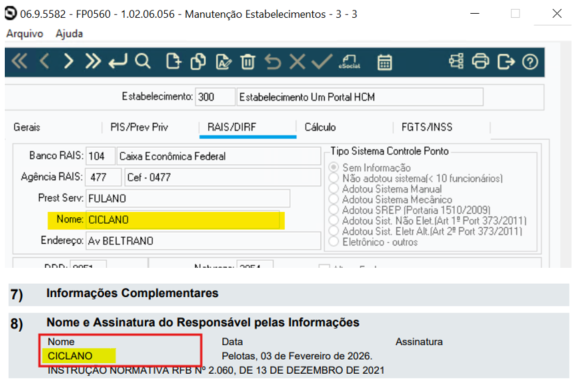Switch to PIS/Prev Priv tab
The height and width of the screenshot is (383, 574).
(x=139, y=127)
